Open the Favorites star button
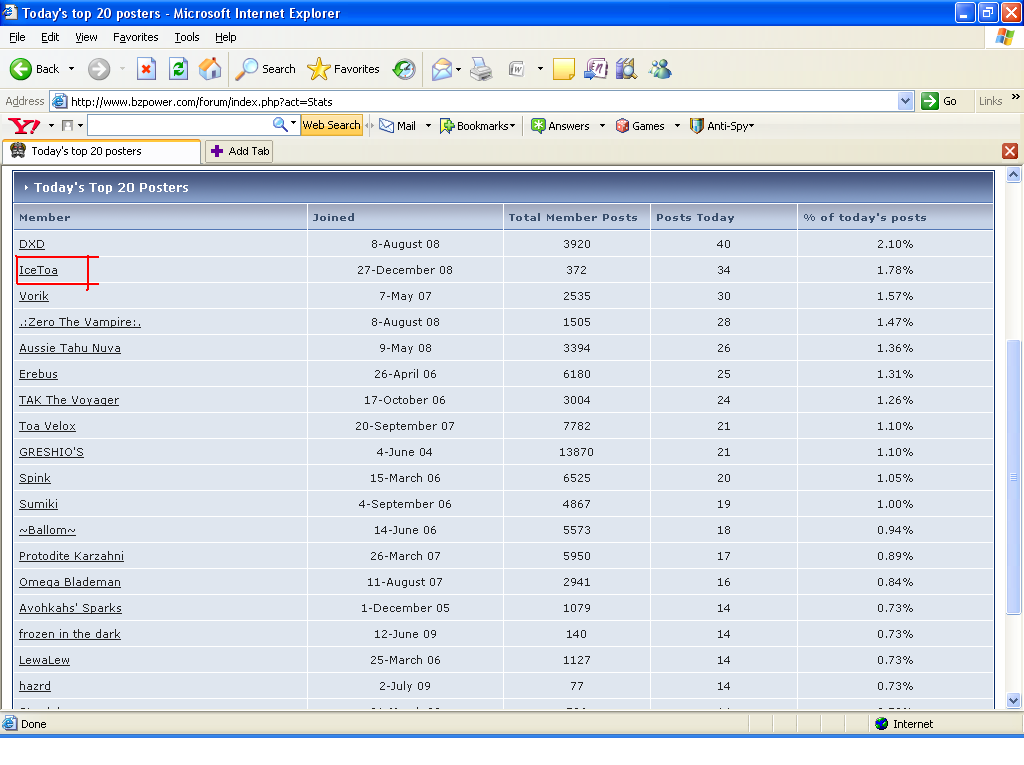1024x765 pixels. coord(344,69)
